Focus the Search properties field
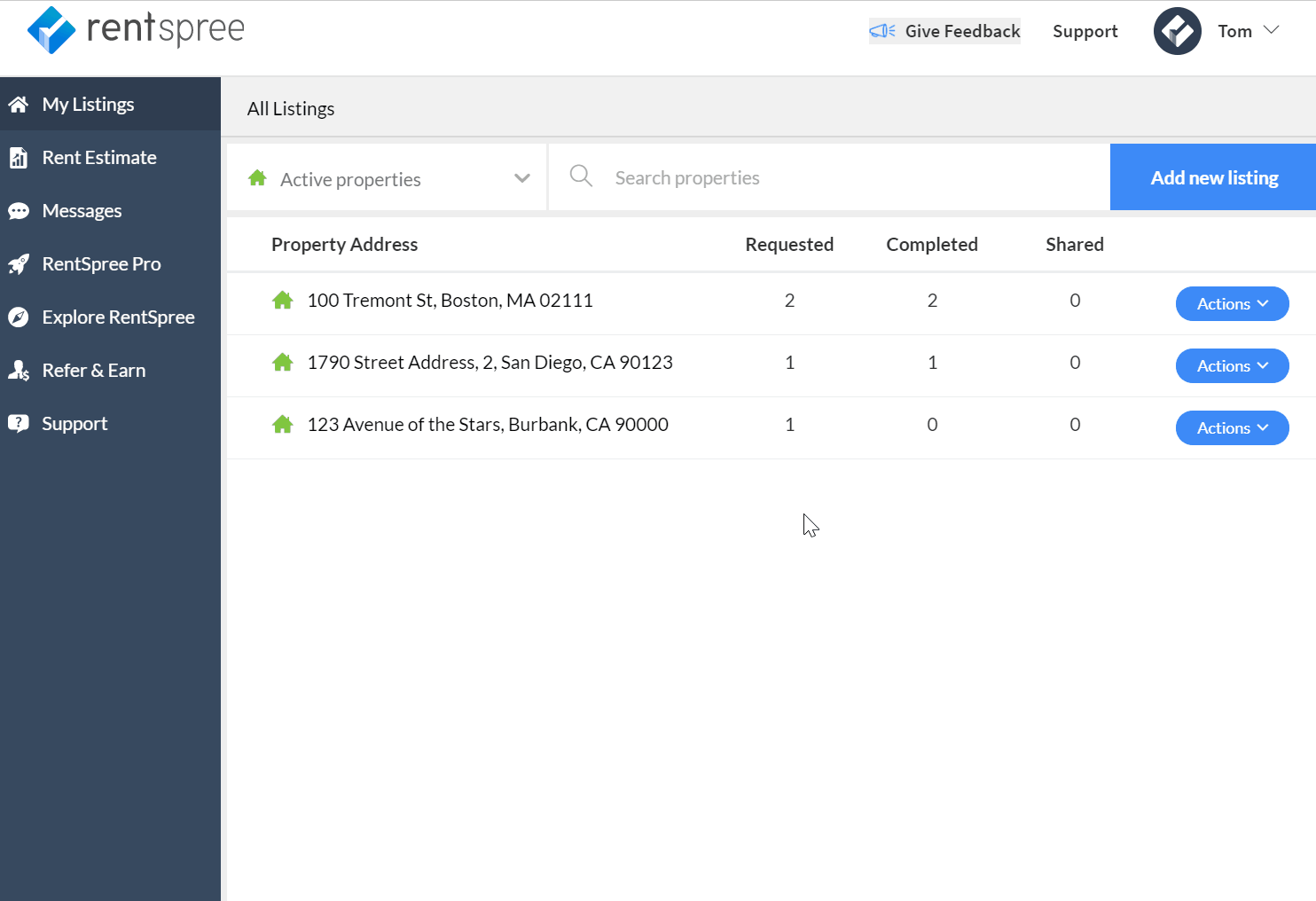The width and height of the screenshot is (1316, 901). coord(829,177)
